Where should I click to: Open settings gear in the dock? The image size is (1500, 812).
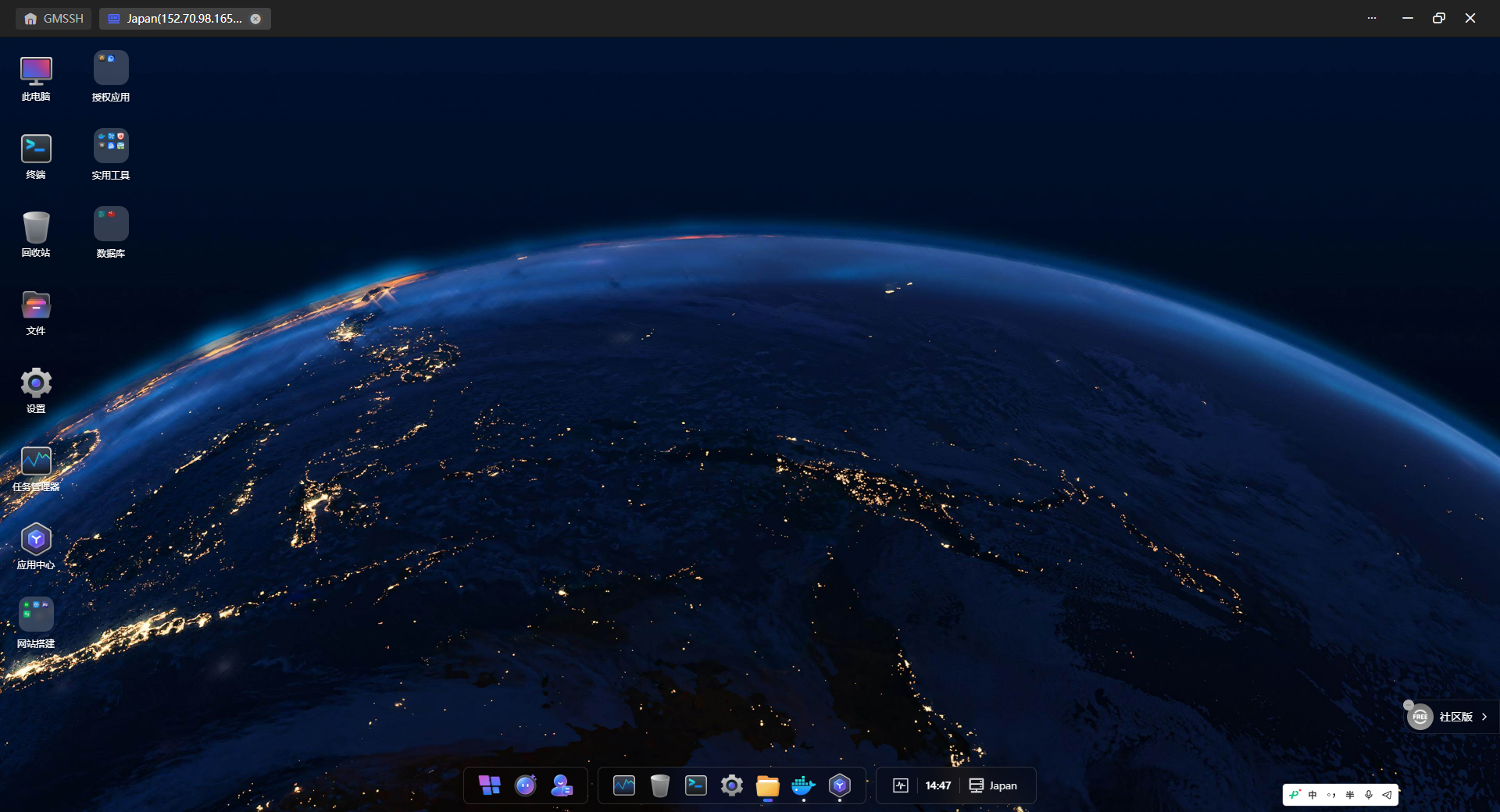pos(732,785)
